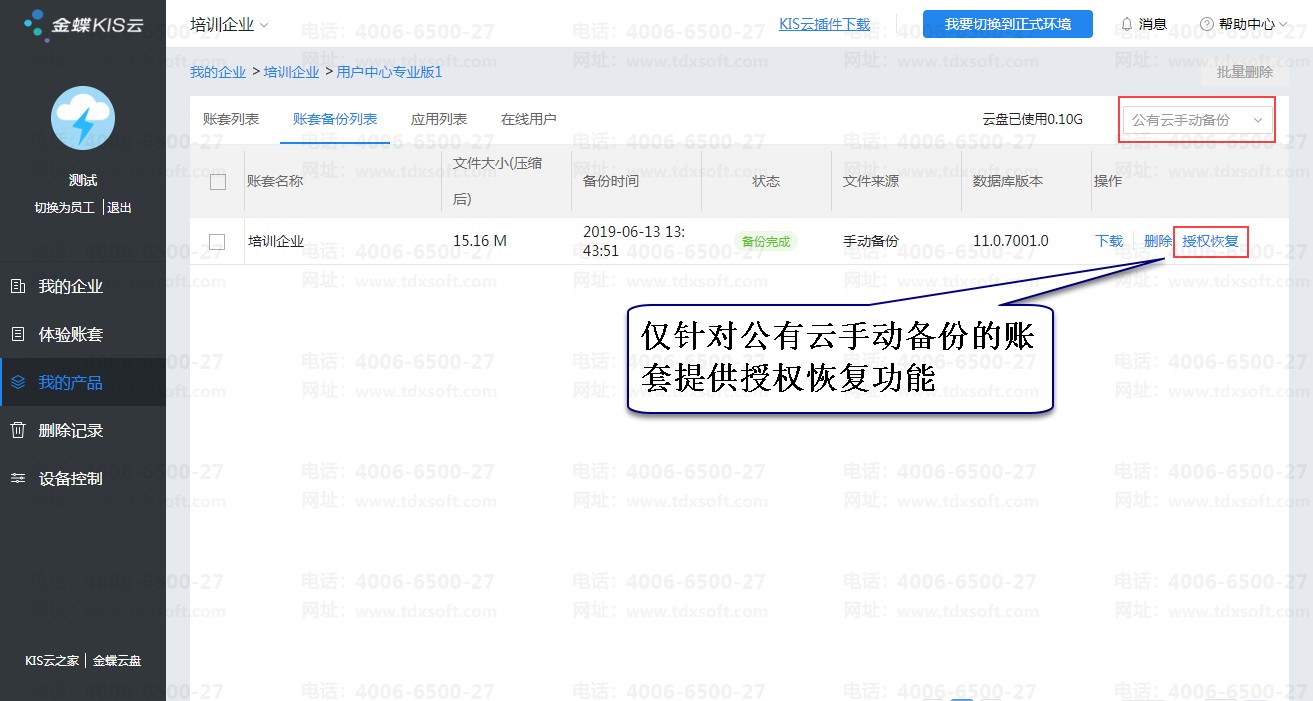Screen dimensions: 1313x701
Task: Click the 删除记录 trash icon
Action: coord(18,431)
